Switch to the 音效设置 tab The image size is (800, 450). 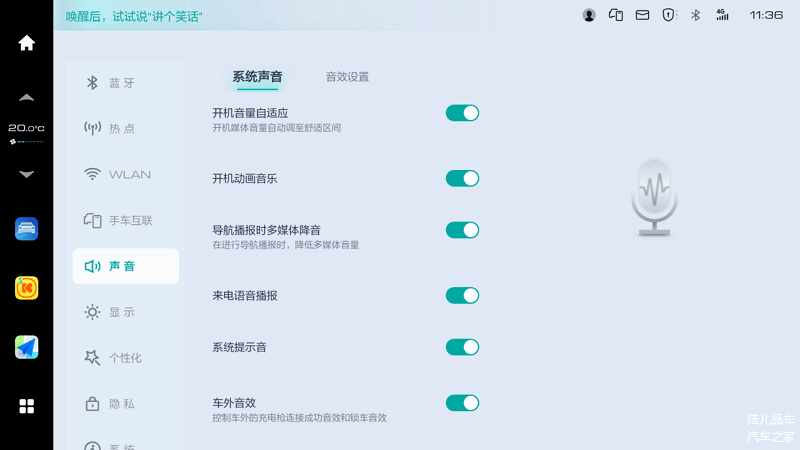[347, 77]
